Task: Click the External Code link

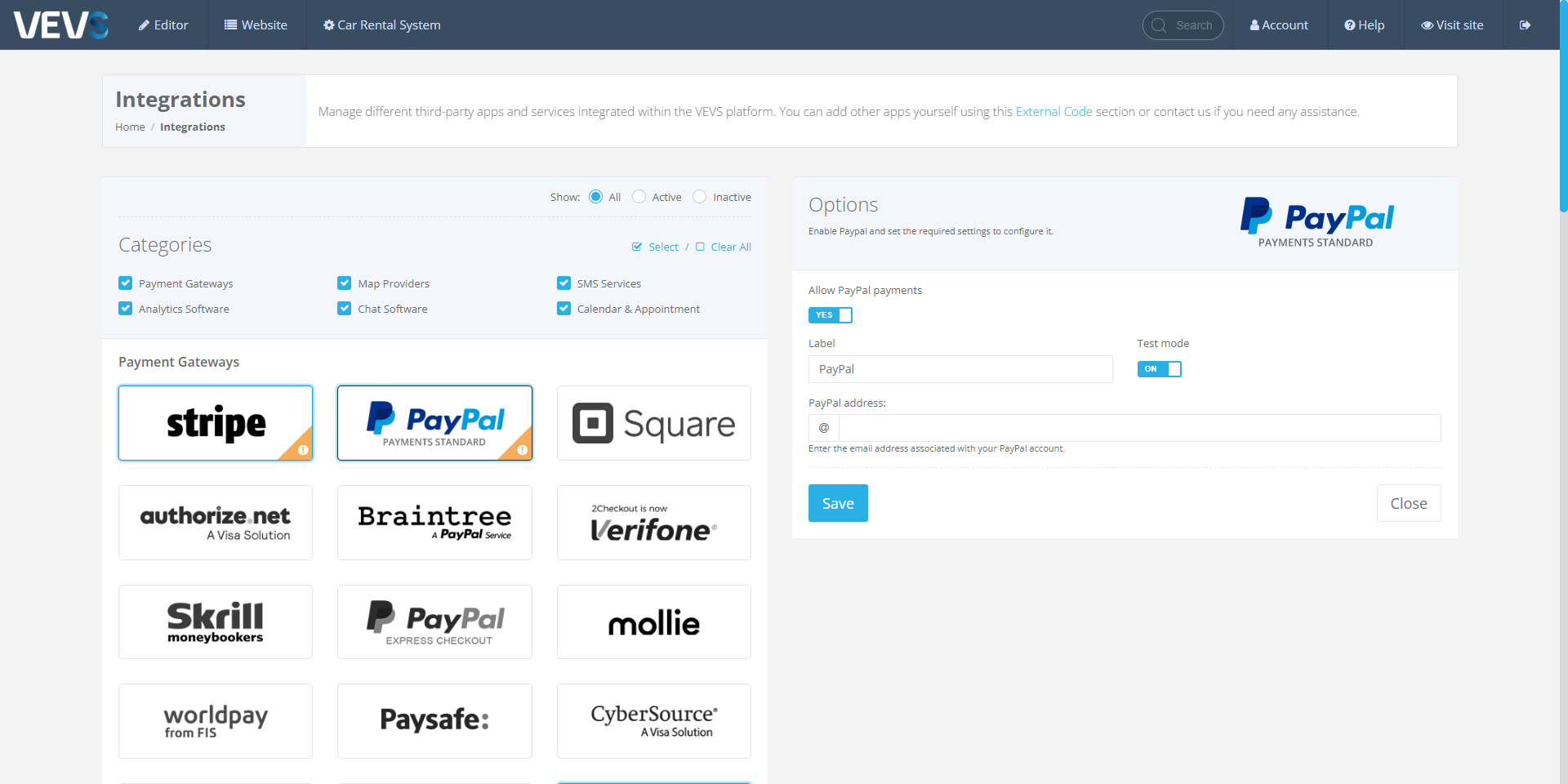Action: [x=1053, y=111]
